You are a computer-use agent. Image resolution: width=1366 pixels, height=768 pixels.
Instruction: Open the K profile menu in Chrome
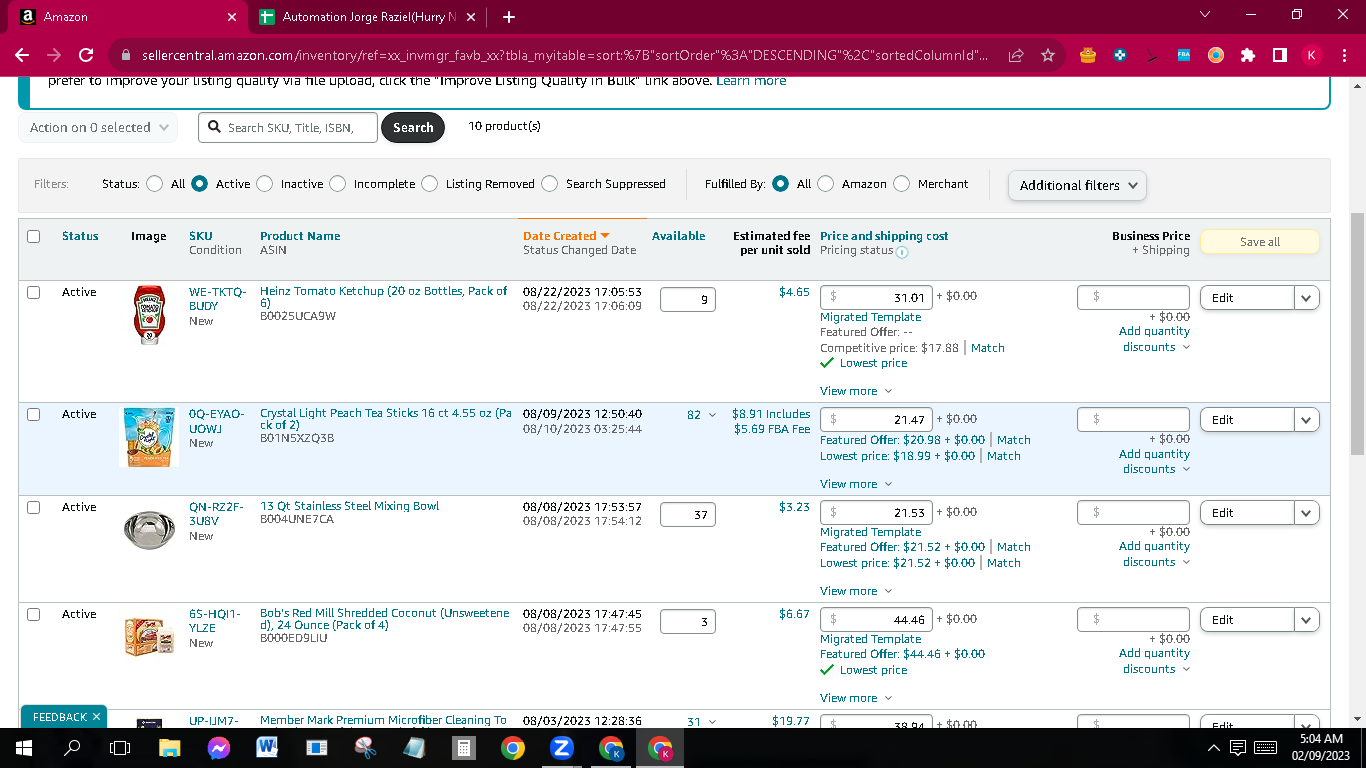coord(1311,56)
